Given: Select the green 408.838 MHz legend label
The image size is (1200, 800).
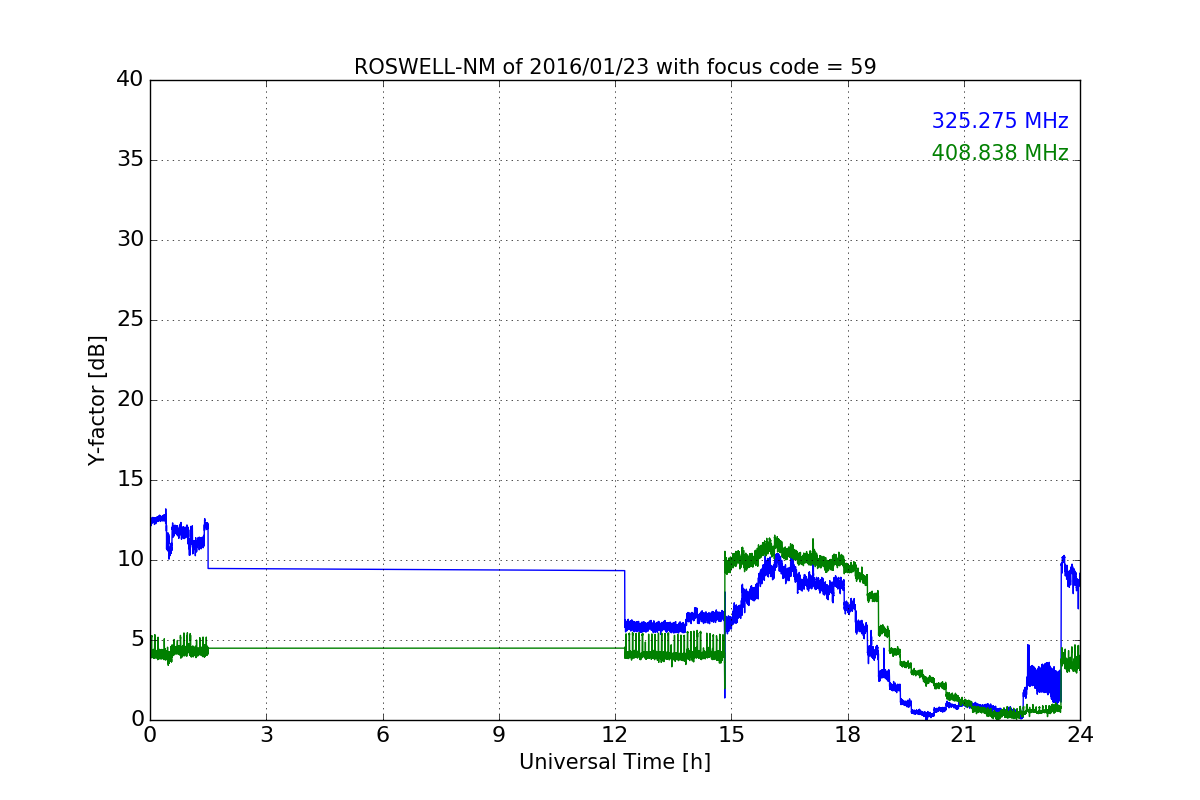Looking at the screenshot, I should point(1000,153).
